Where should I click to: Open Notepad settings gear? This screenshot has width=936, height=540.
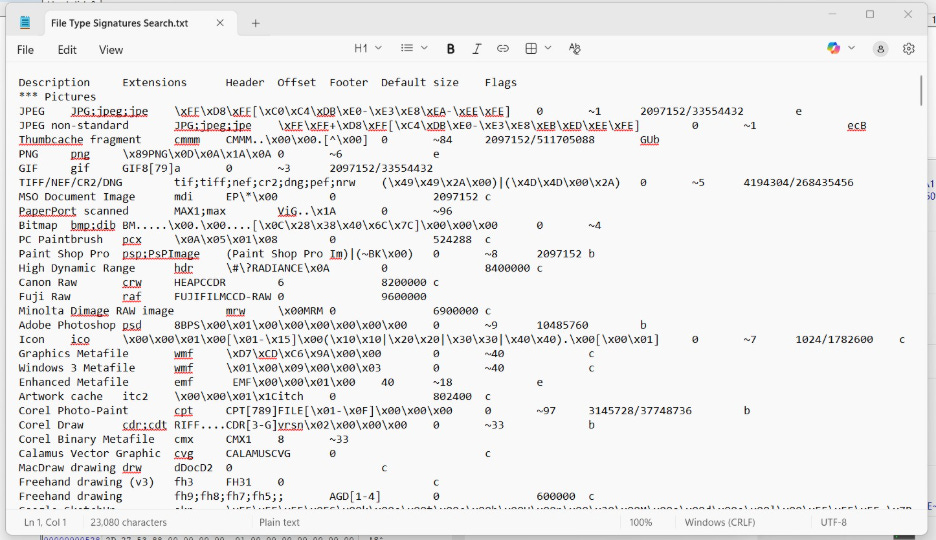pyautogui.click(x=909, y=49)
